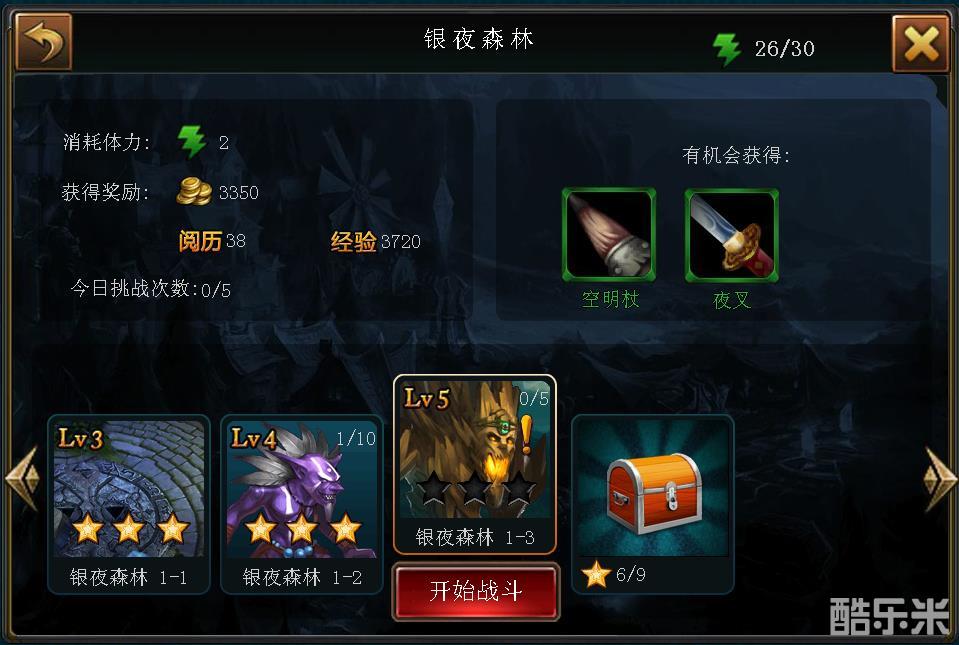
Task: Click the exclamation mark on Lv5 card
Action: point(526,433)
